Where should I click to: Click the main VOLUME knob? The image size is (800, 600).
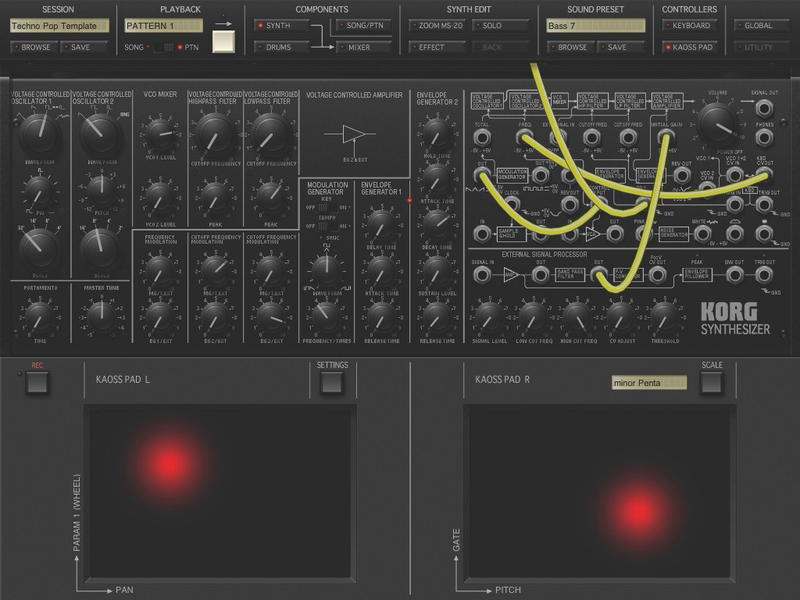(x=717, y=124)
